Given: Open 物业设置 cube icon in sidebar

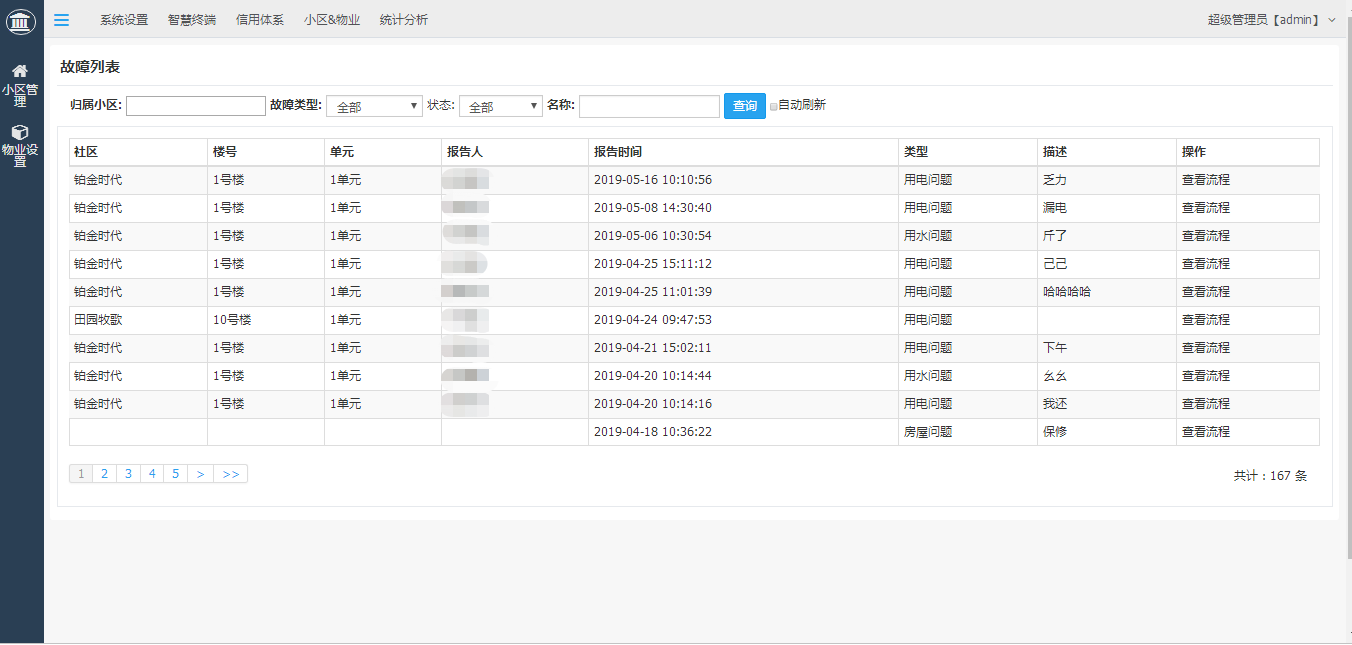Looking at the screenshot, I should 20,132.
